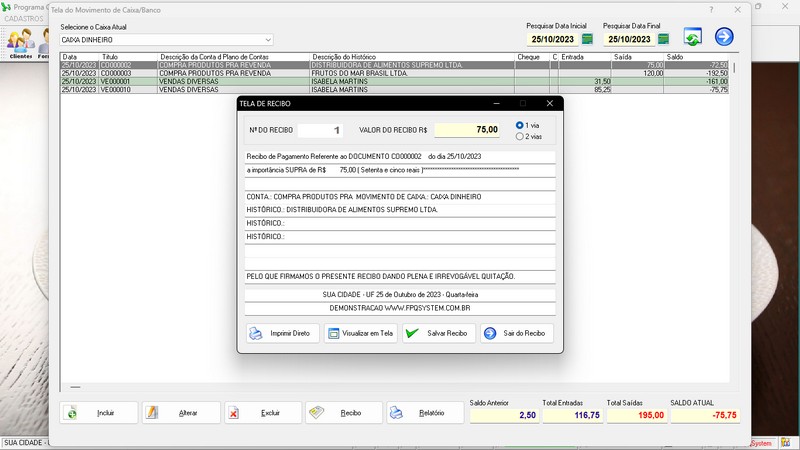Click the Saldo Anterior value 2,50
Viewport: 800px width, 450px height.
pos(504,415)
